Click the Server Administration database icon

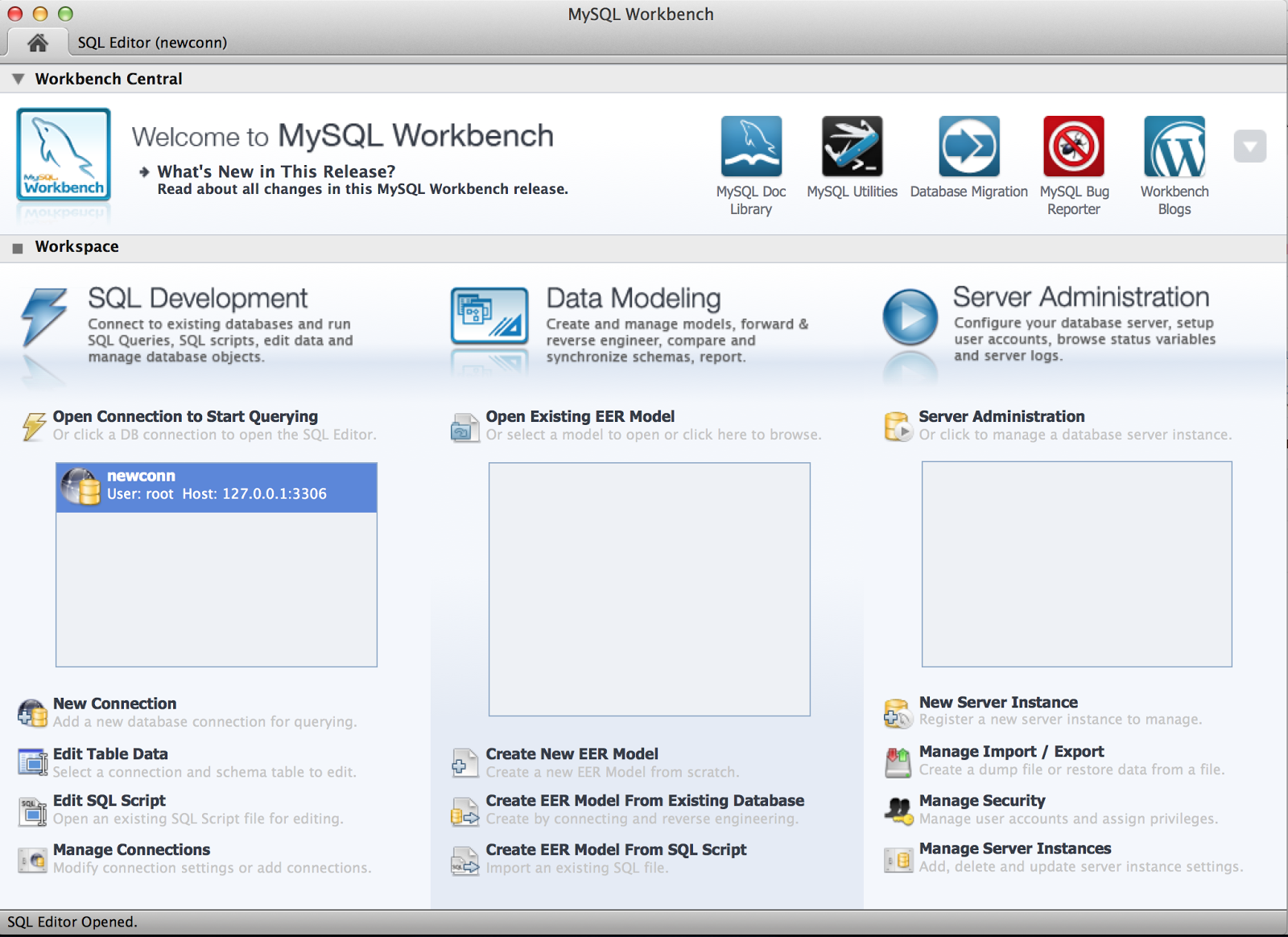pyautogui.click(x=898, y=427)
